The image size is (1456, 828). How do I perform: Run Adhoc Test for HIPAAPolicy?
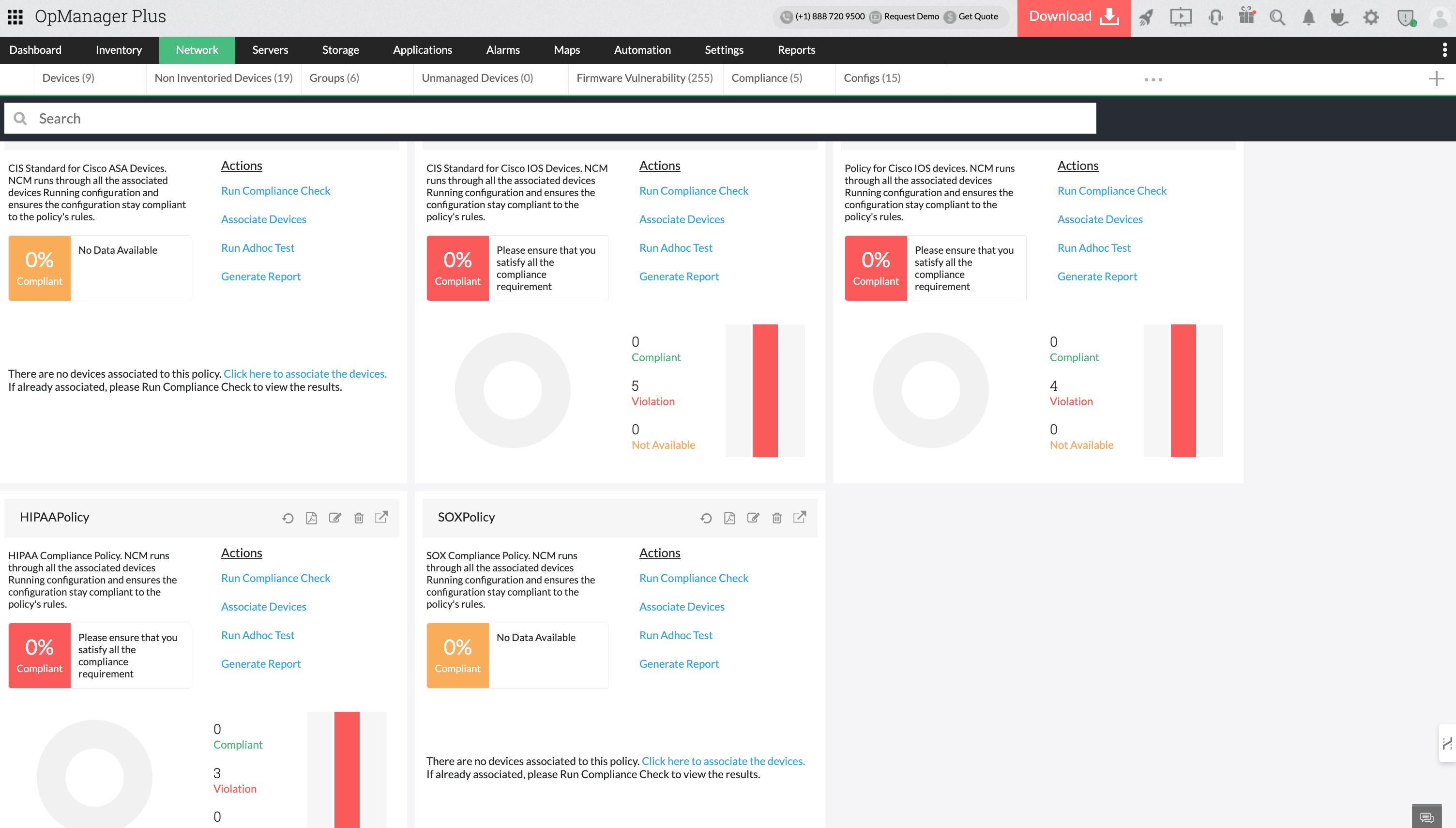pyautogui.click(x=258, y=635)
